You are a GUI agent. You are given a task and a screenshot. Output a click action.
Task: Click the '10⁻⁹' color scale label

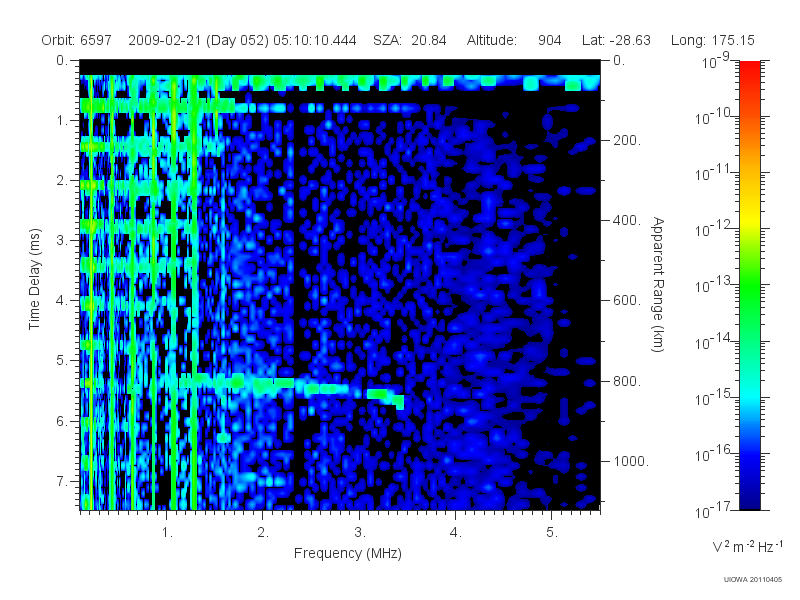[x=716, y=61]
